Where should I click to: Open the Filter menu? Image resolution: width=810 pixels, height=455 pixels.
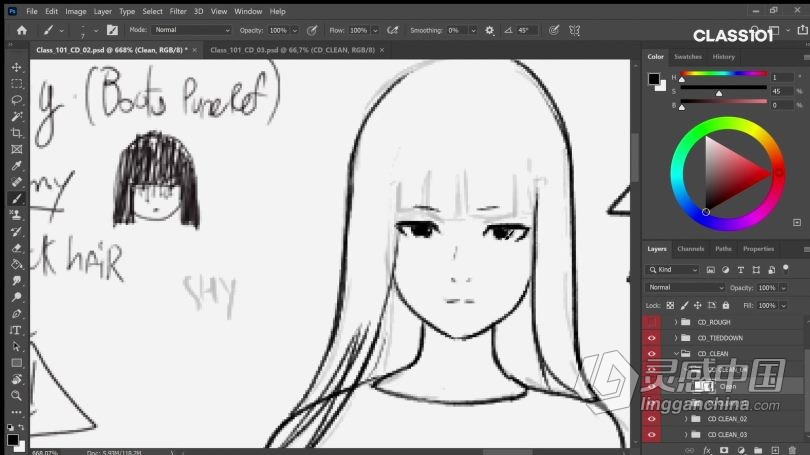click(x=178, y=11)
